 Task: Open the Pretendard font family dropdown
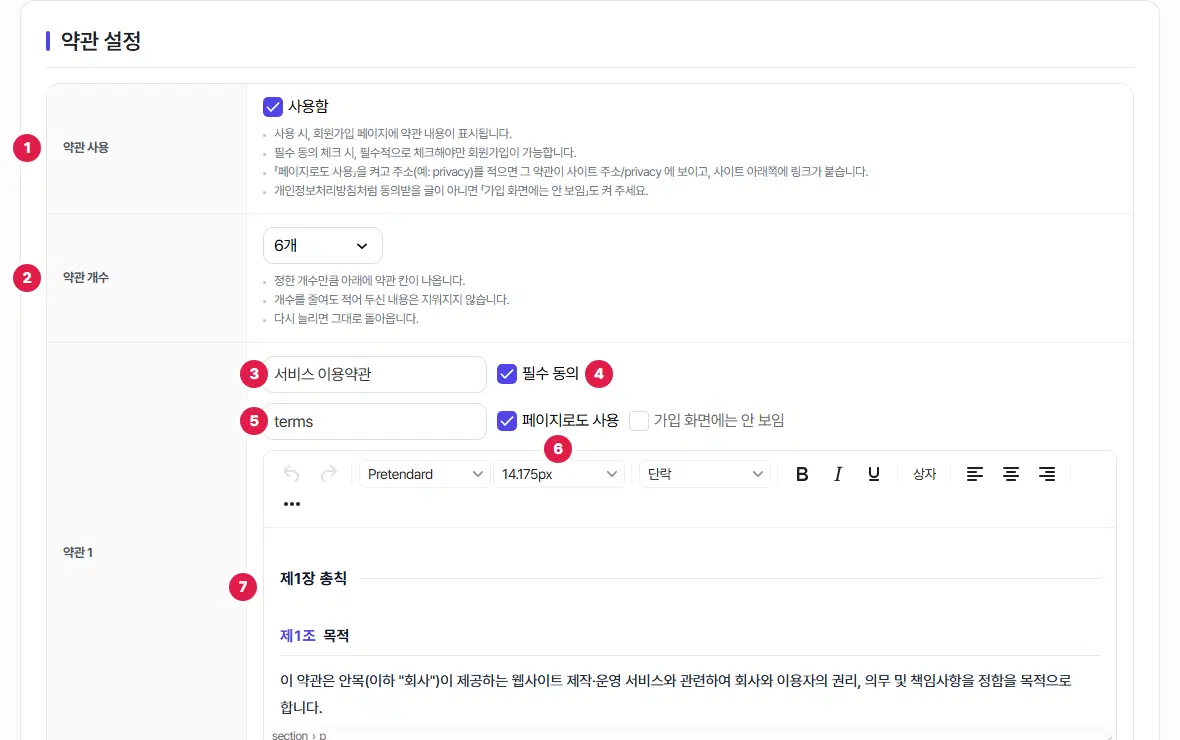[424, 474]
